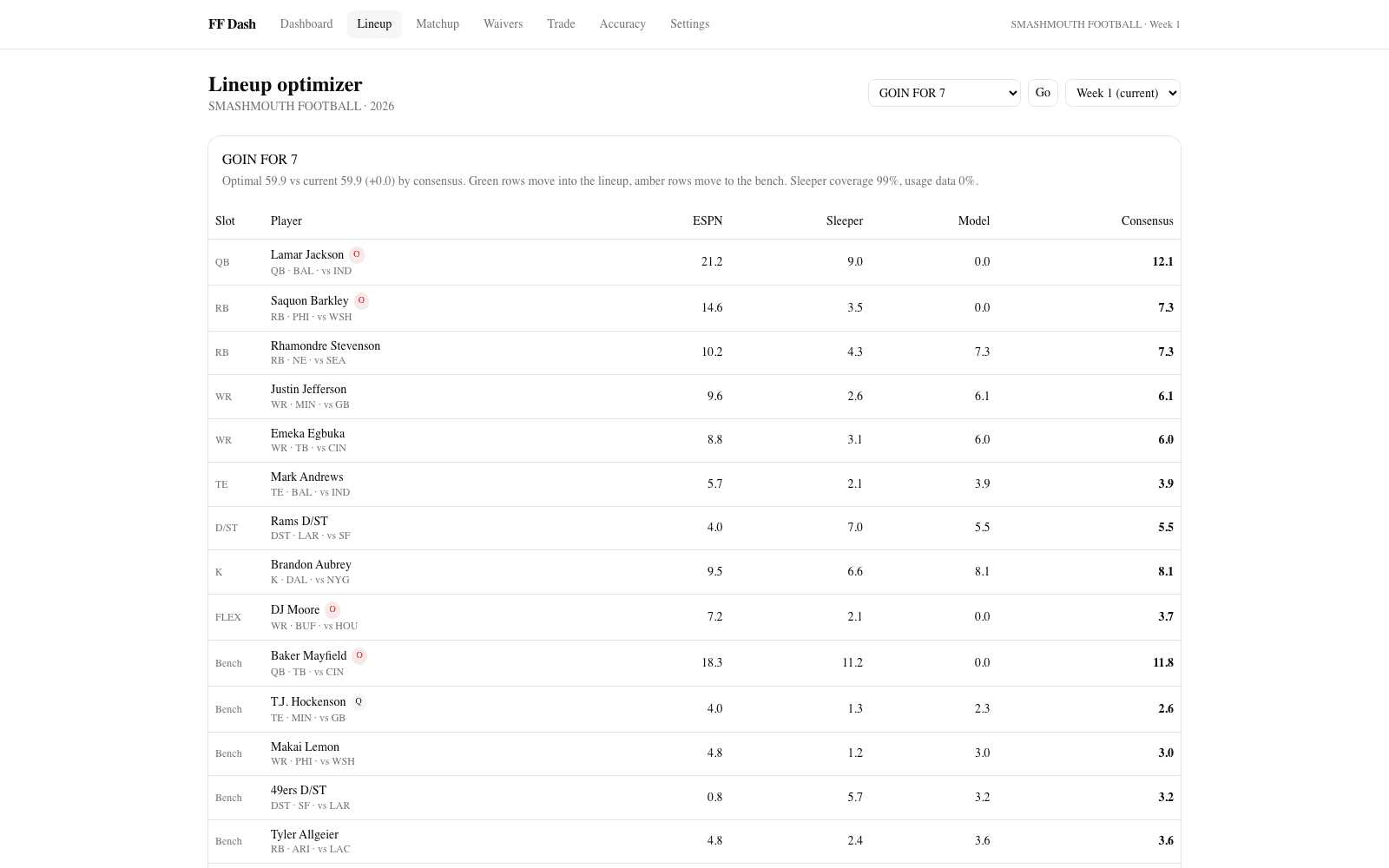Image resolution: width=1389 pixels, height=868 pixels.
Task: Open the GOIN FOR 7 team dropdown
Action: click(944, 93)
